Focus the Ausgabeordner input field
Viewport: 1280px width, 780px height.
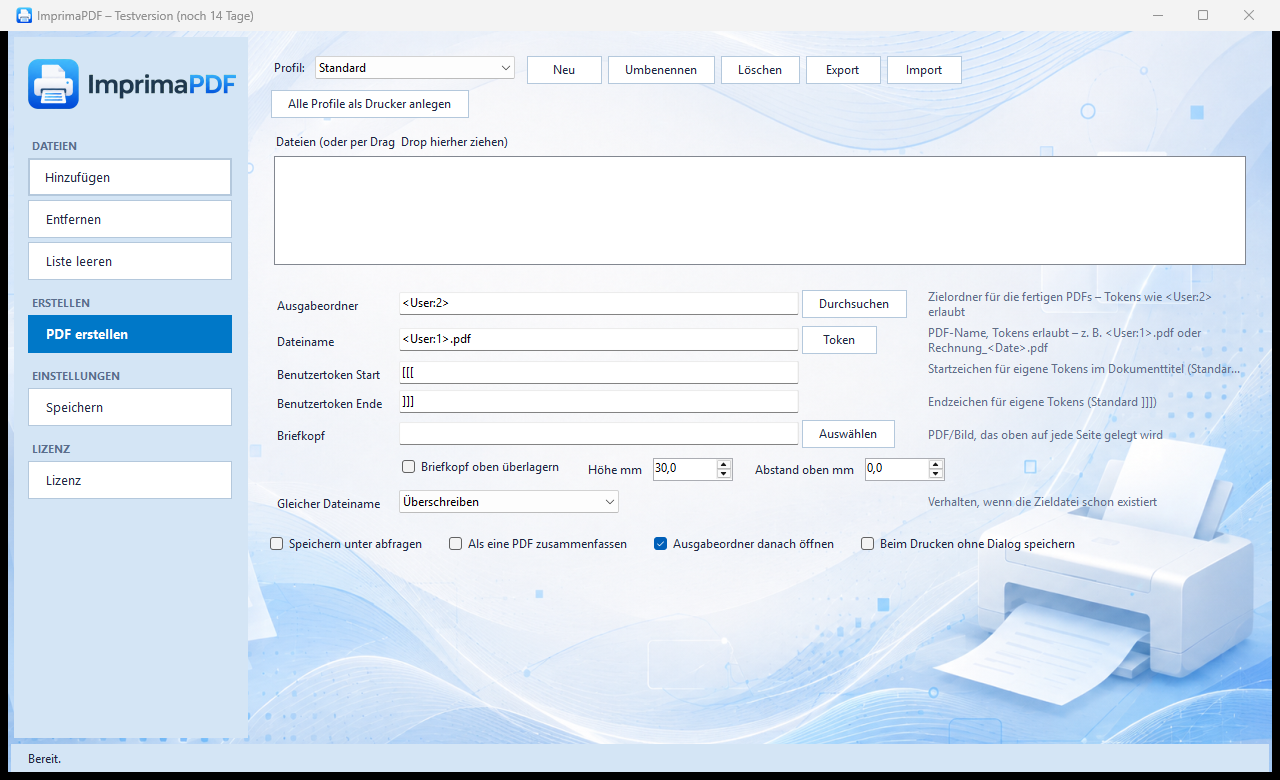coord(598,303)
